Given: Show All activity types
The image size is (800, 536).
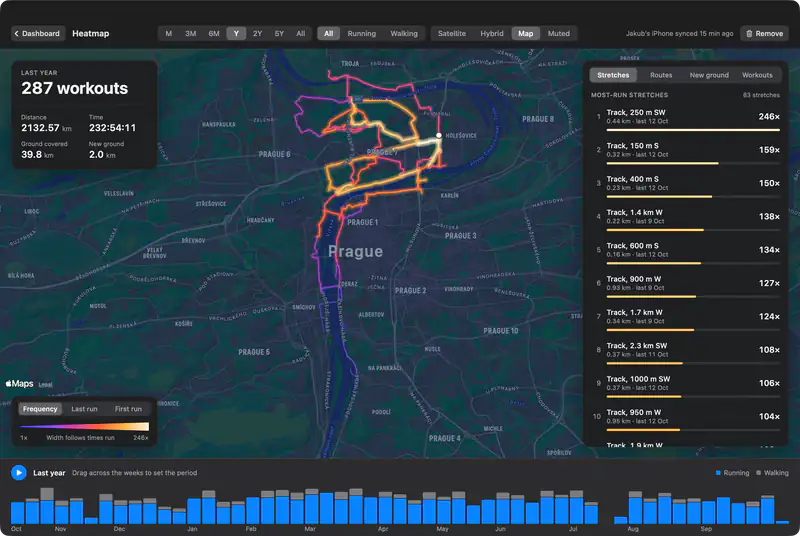Looking at the screenshot, I should (329, 34).
